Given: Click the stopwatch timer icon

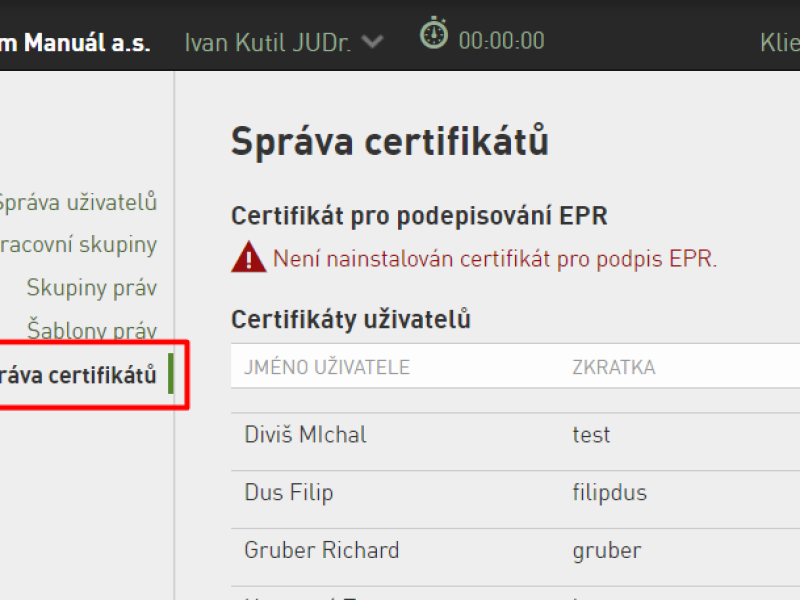Looking at the screenshot, I should [434, 33].
